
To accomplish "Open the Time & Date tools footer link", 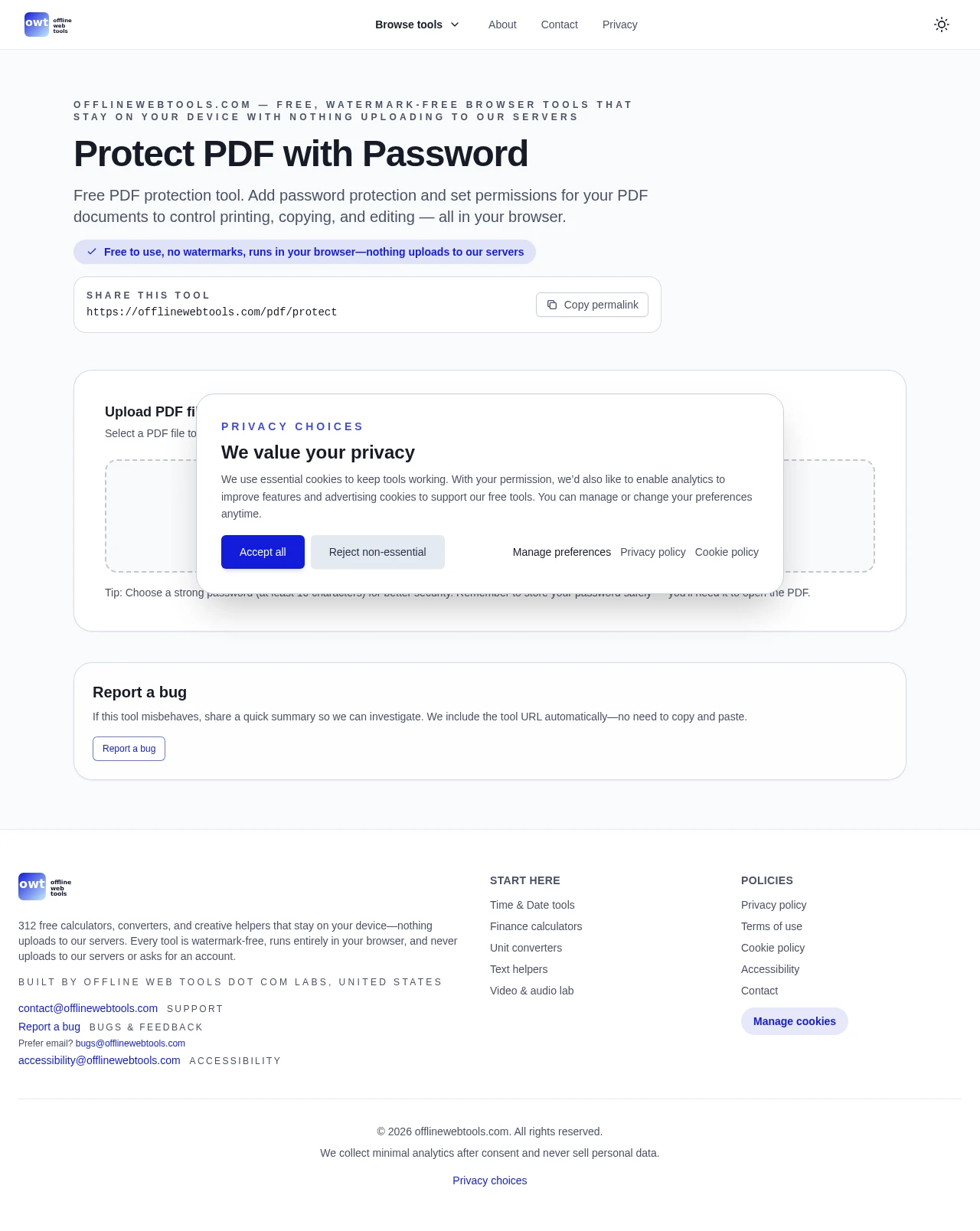I will click(532, 905).
